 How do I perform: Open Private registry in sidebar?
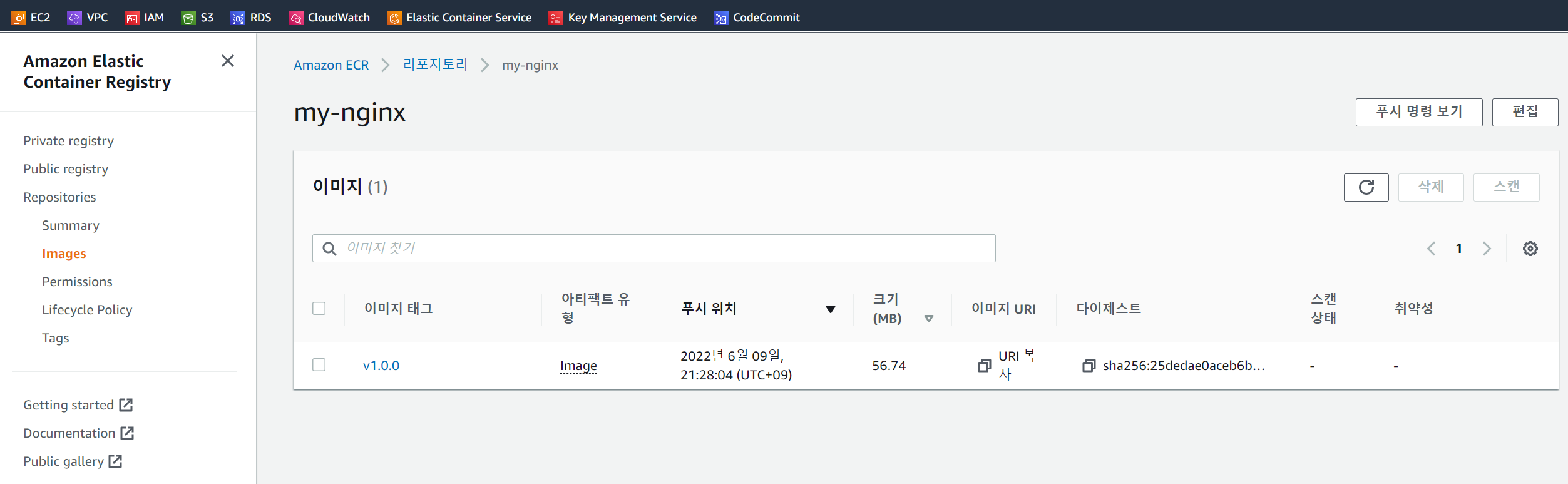[69, 141]
